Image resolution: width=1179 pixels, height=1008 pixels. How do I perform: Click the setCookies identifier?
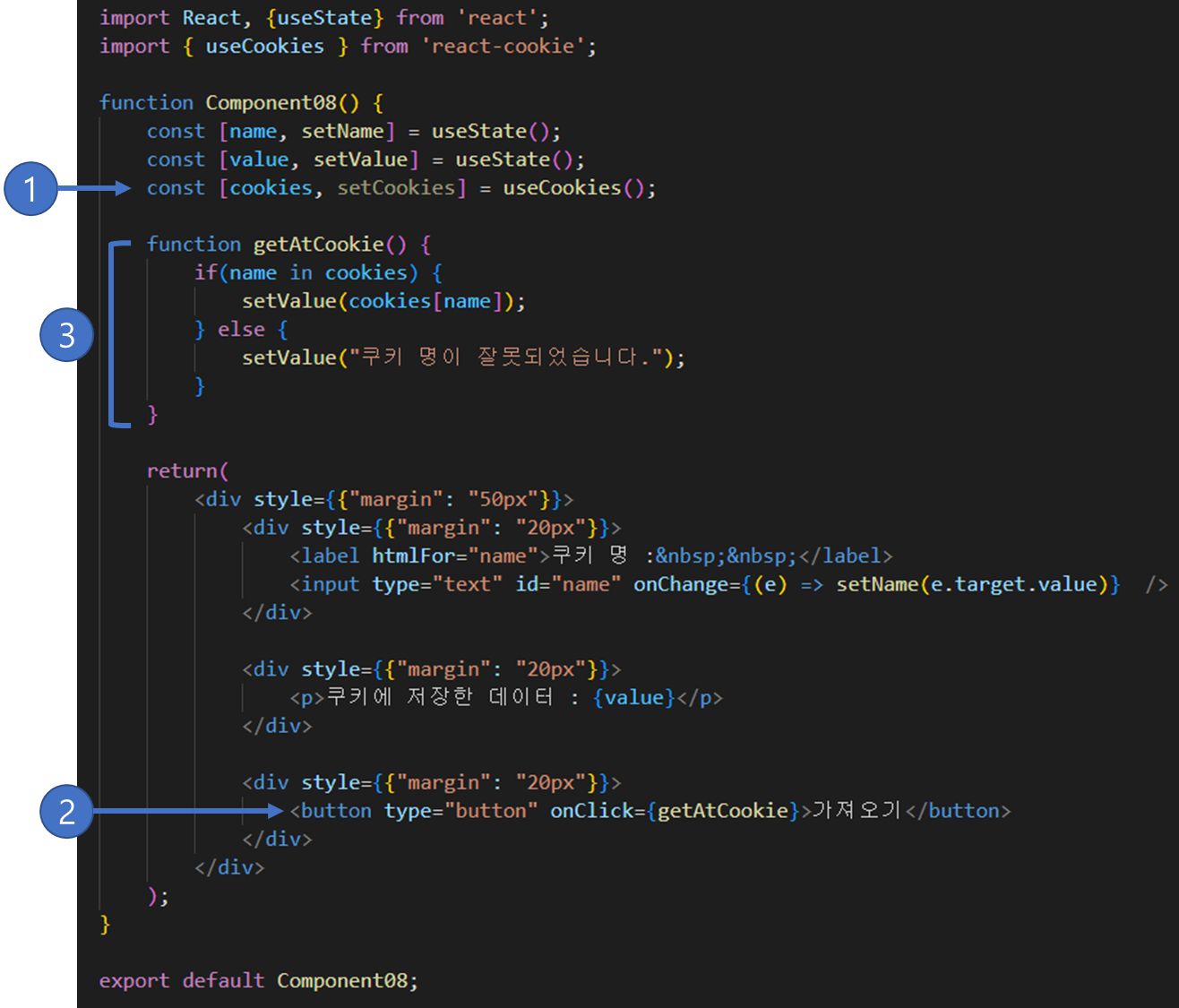coord(396,188)
